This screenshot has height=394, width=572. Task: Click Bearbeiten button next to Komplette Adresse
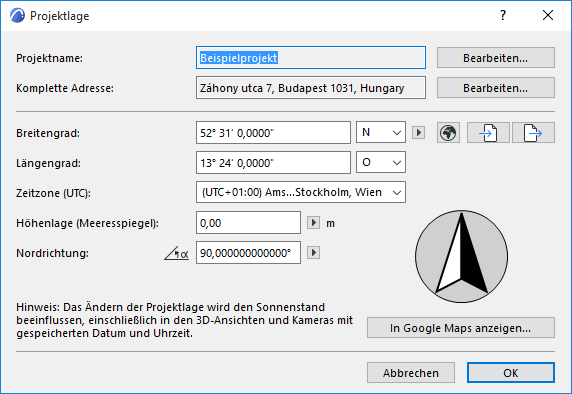496,88
